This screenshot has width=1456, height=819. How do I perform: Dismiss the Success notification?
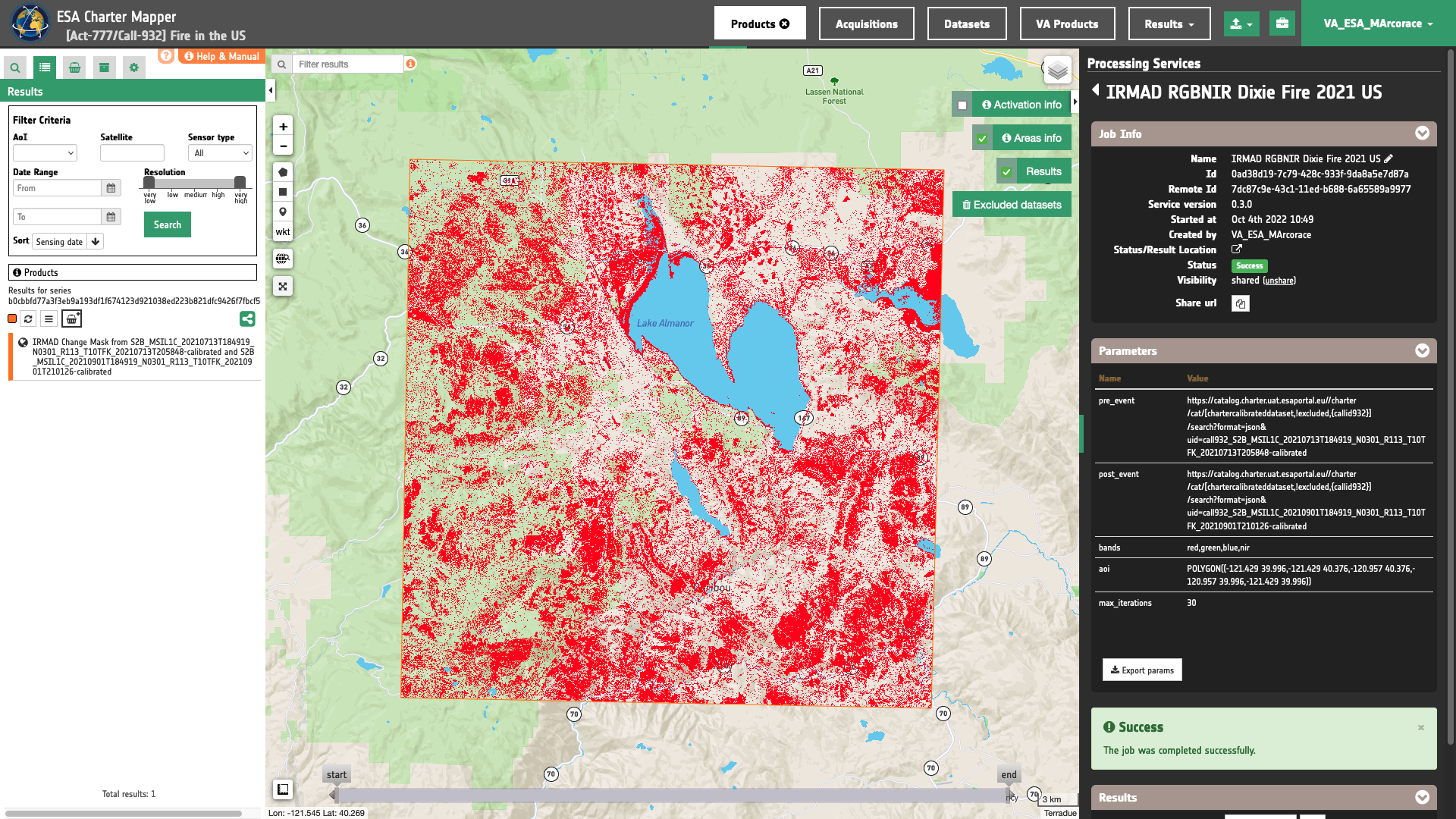point(1421,727)
